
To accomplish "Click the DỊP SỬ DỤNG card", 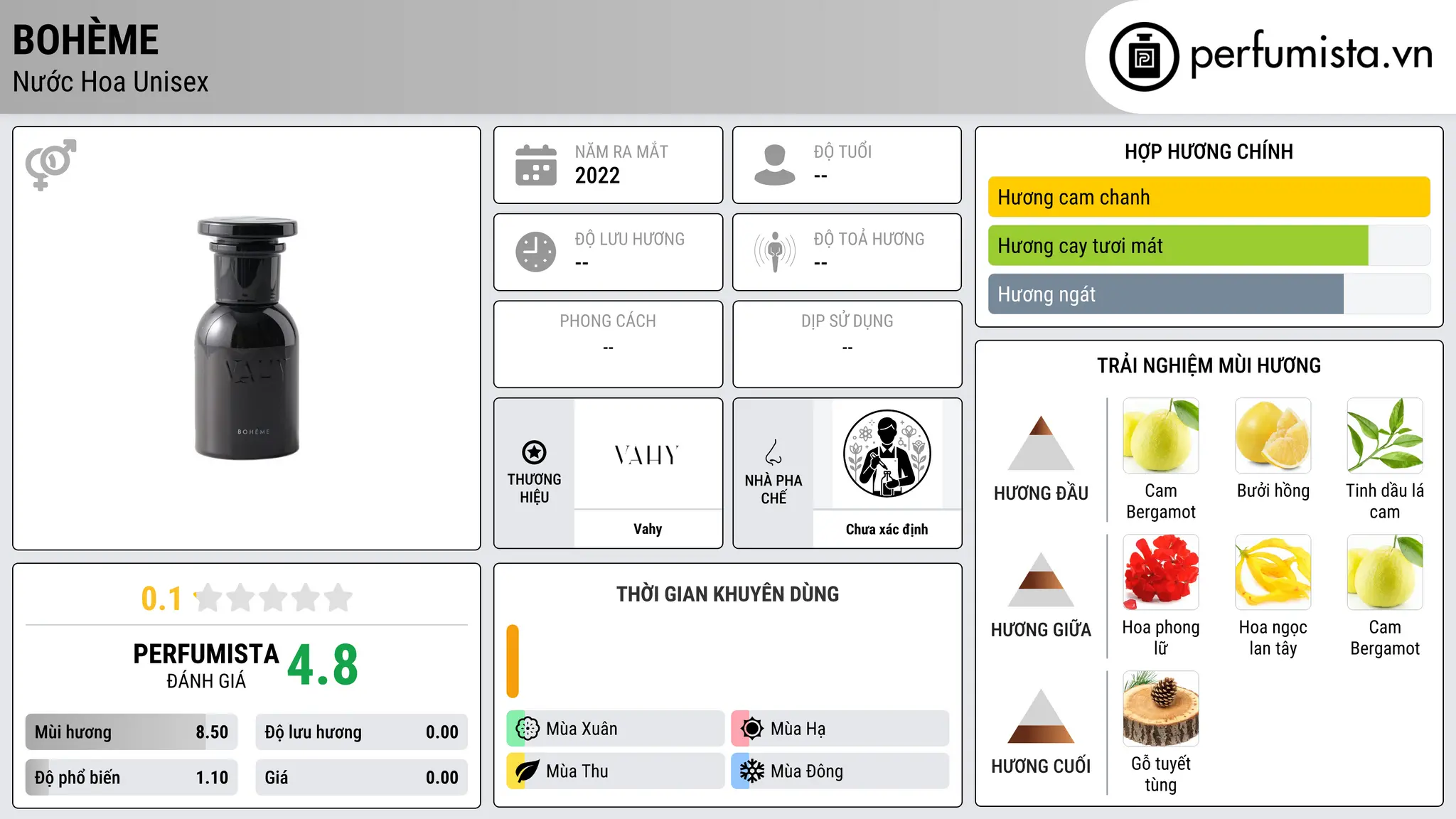I will click(x=847, y=344).
